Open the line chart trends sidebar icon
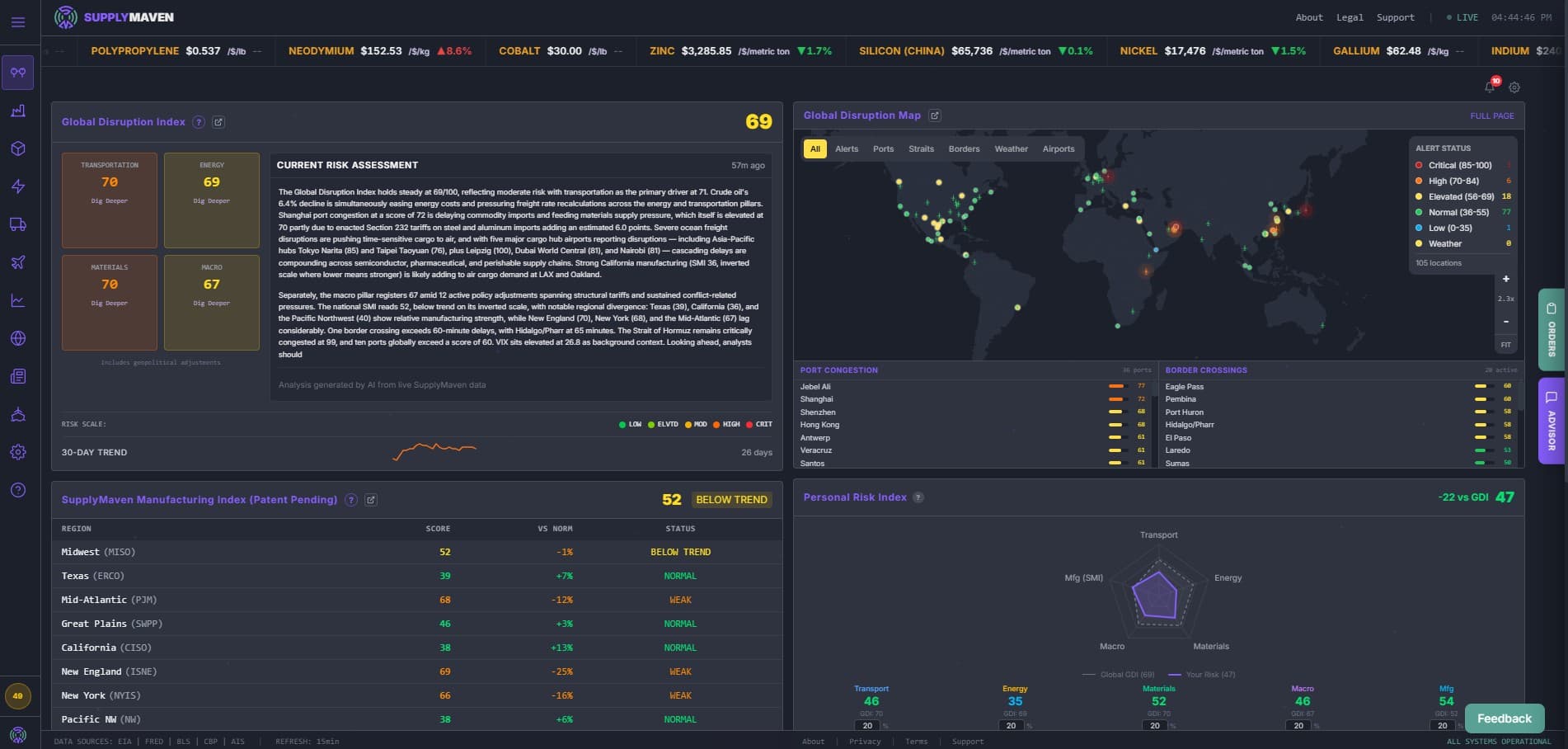Screen dimensions: 1568x749 point(18,300)
